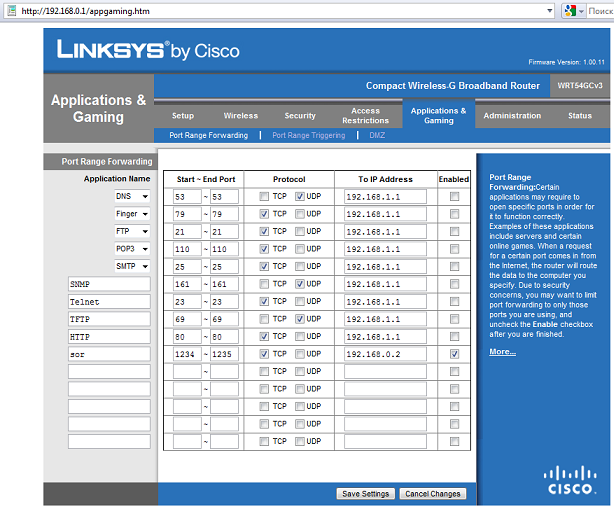
Task: Click the DNS row IP address field
Action: pyautogui.click(x=385, y=197)
